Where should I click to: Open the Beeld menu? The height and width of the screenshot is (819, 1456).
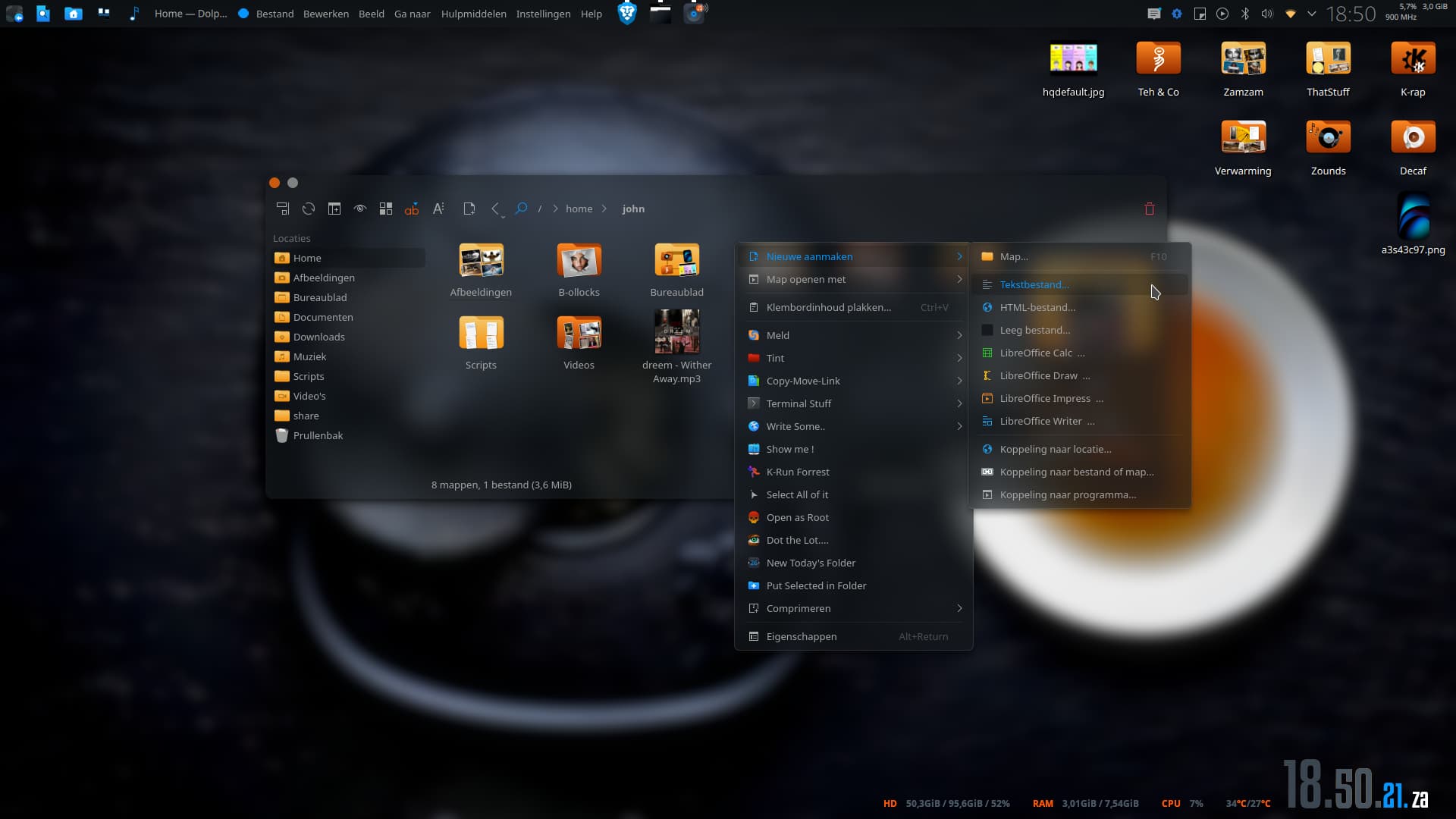tap(372, 14)
